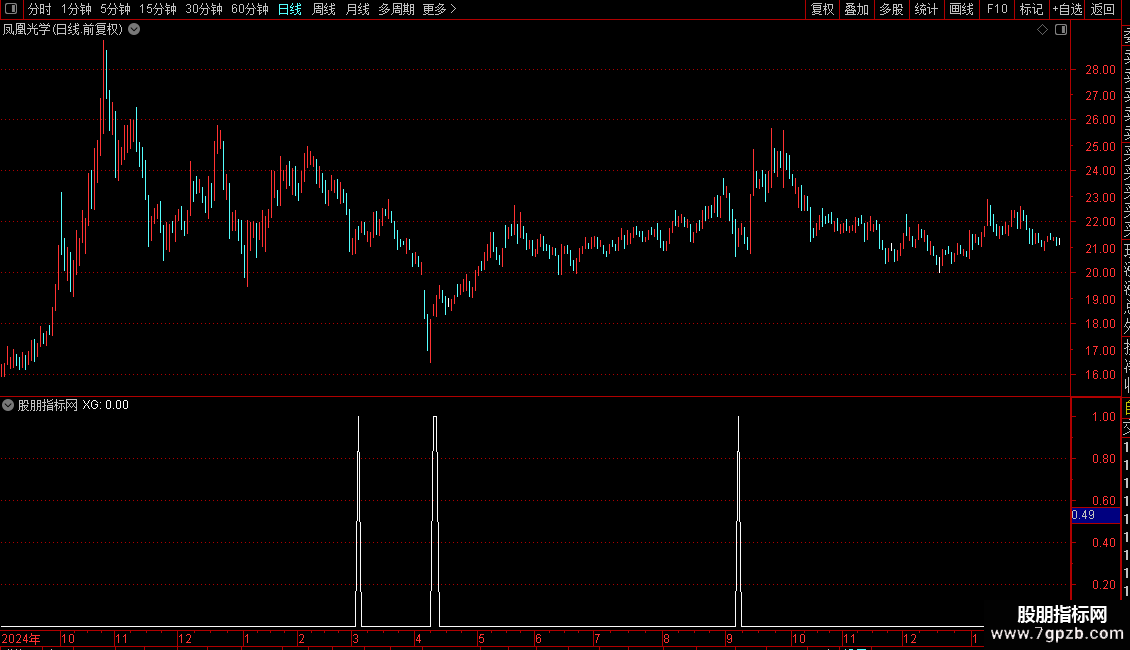Screen dimensions: 1130x650
Task: Expand the 更多 periods menu
Action: [x=440, y=9]
